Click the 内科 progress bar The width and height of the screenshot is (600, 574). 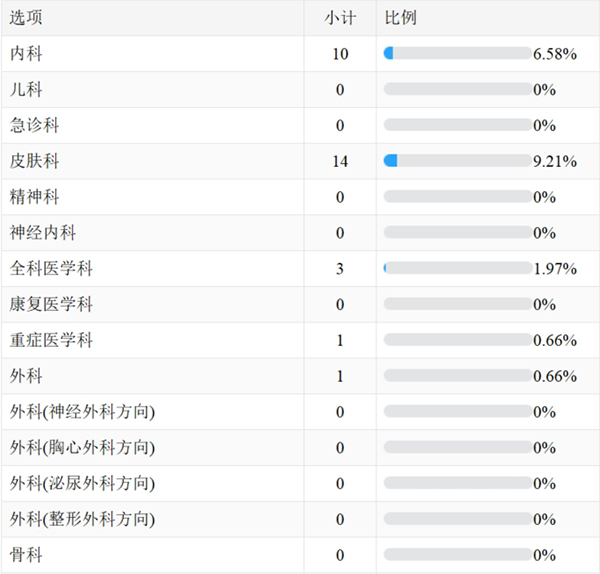(458, 53)
